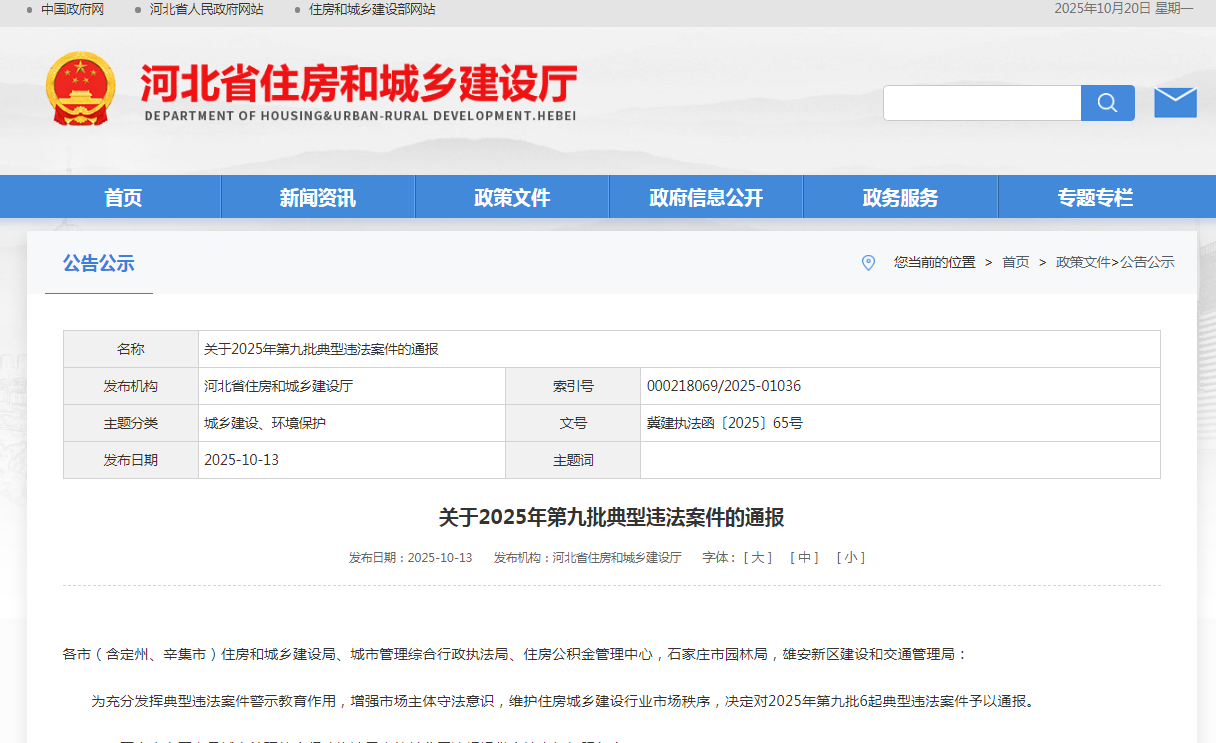Open the 首页 navigation menu item
The width and height of the screenshot is (1216, 743).
pyautogui.click(x=123, y=198)
